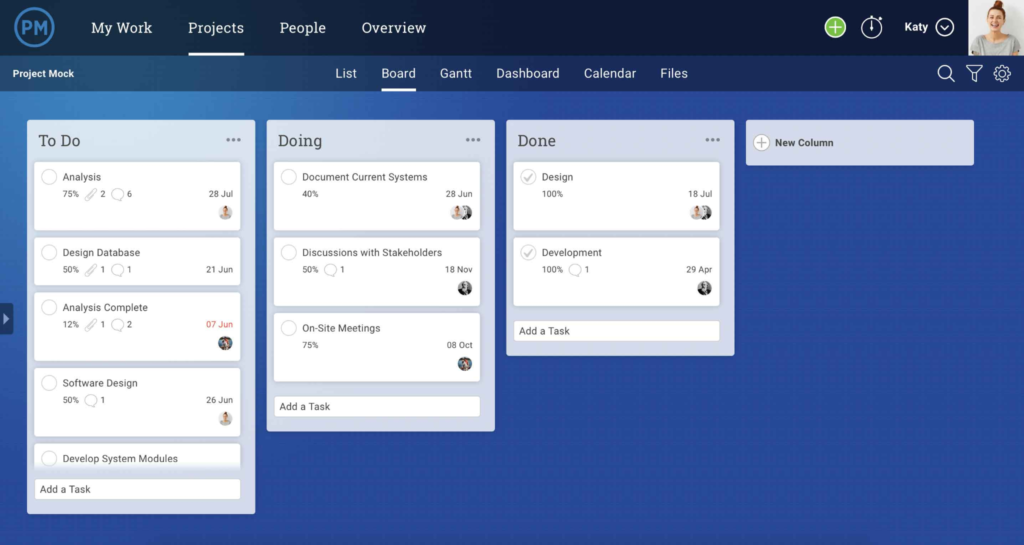Open the To Do column options menu

pyautogui.click(x=233, y=140)
